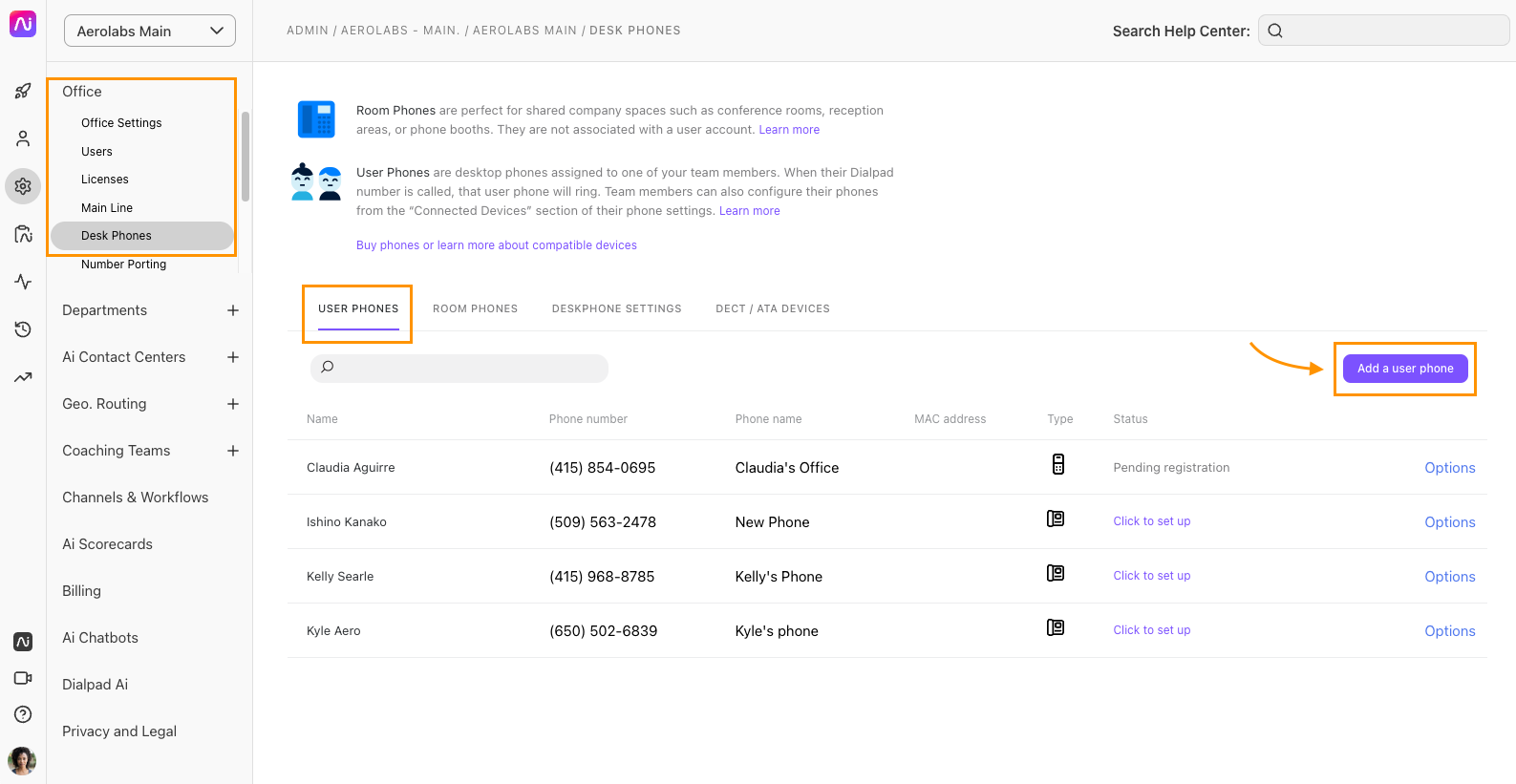Click the phone name Kelly's Phone

(779, 577)
